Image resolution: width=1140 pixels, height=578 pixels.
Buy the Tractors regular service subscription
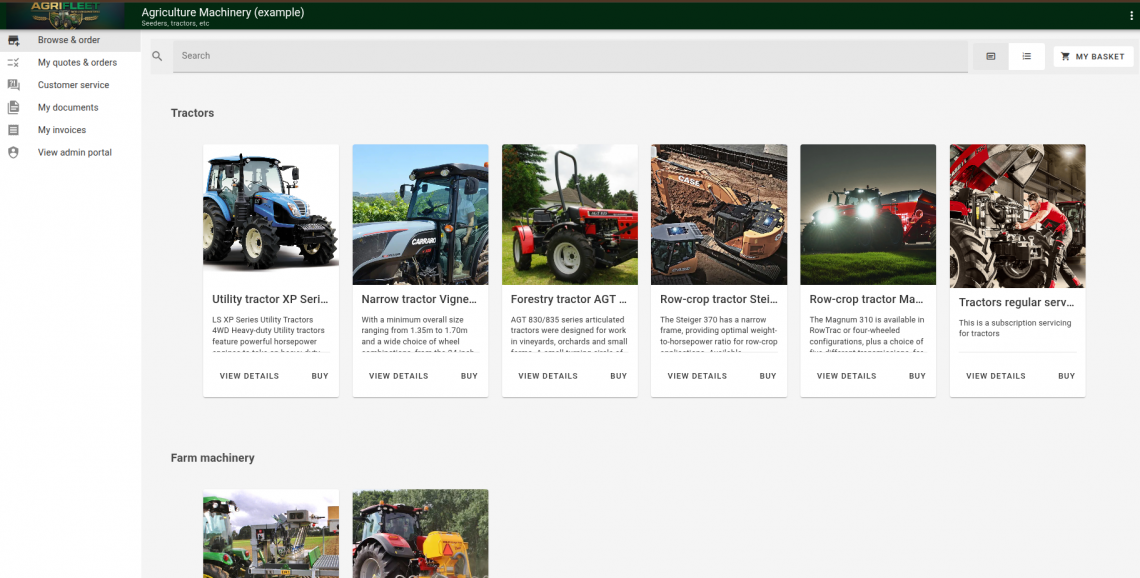[1067, 376]
